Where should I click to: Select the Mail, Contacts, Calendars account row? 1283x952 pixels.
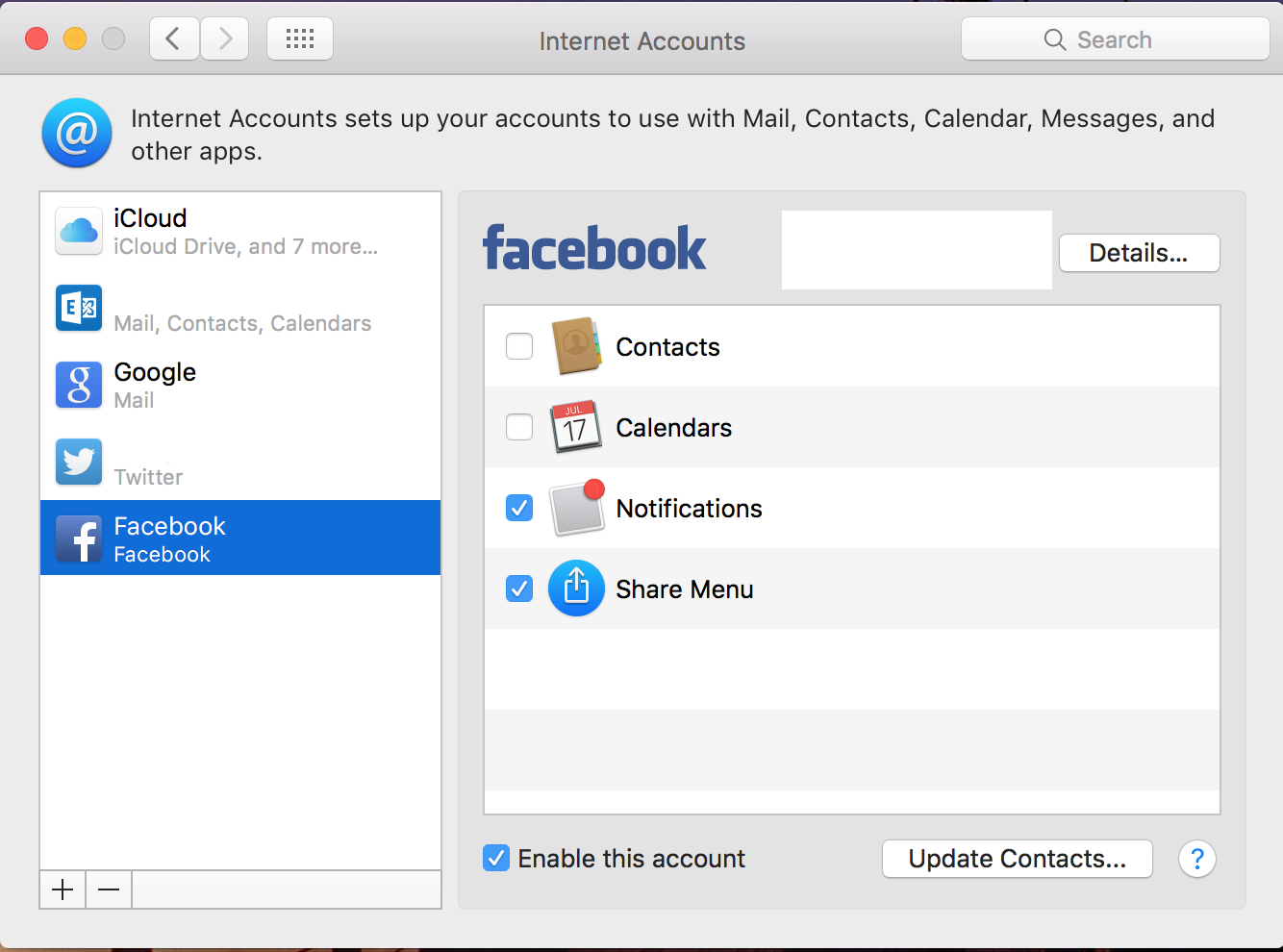pos(240,308)
